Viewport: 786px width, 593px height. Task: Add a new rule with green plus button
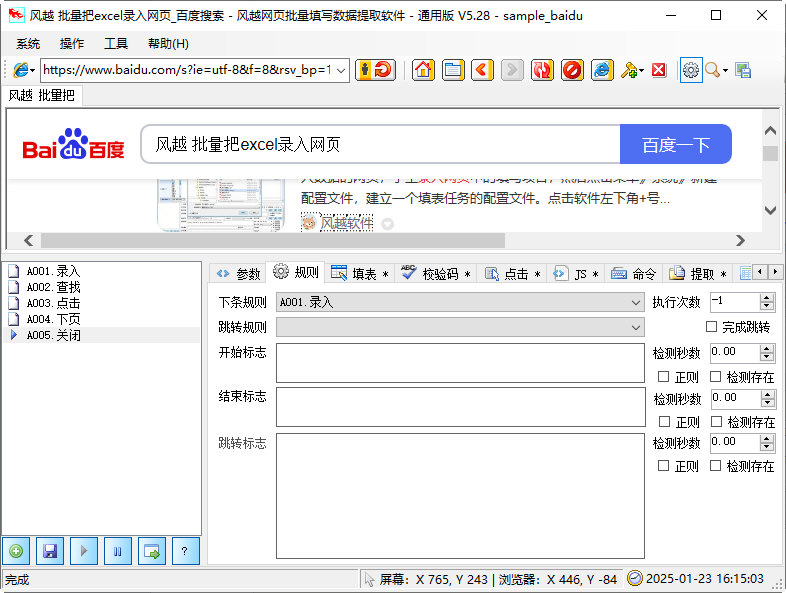tap(16, 551)
